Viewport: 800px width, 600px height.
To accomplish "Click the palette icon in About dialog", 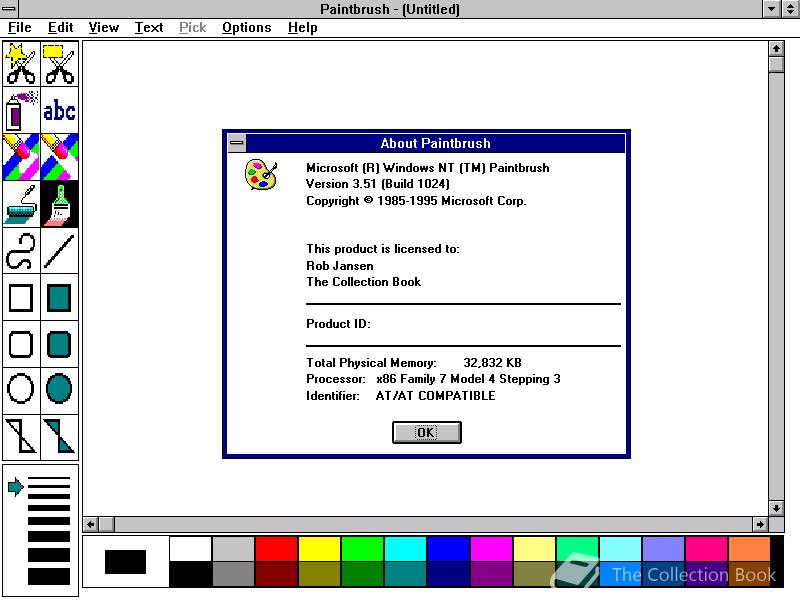I will coord(261,174).
